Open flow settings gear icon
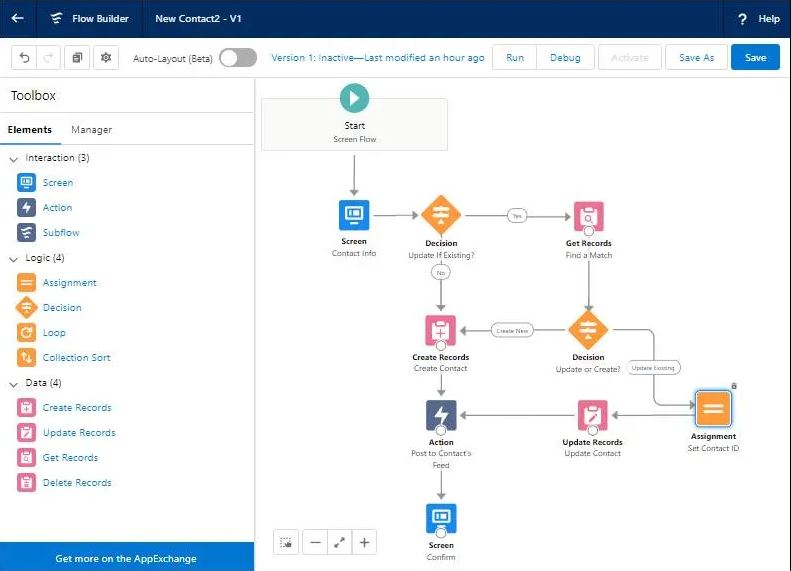Screen dimensions: 791x571 pyautogui.click(x=106, y=58)
